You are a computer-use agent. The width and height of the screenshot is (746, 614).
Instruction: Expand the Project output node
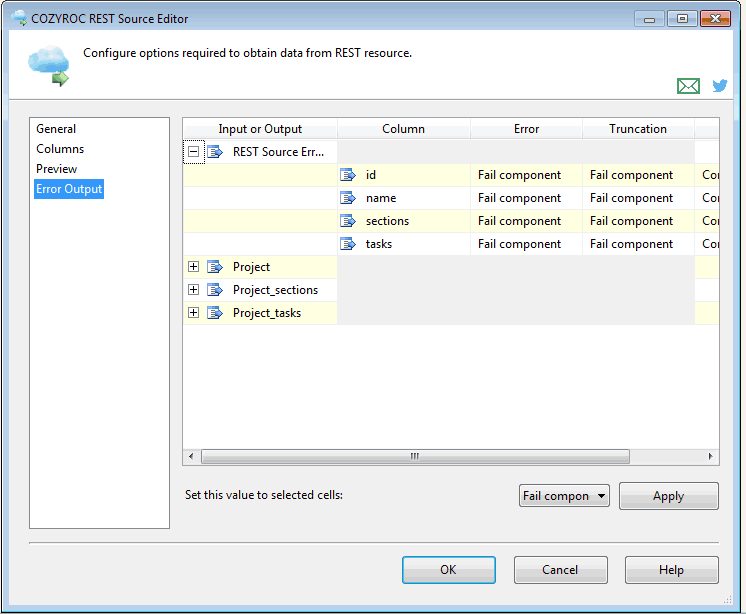tap(193, 266)
